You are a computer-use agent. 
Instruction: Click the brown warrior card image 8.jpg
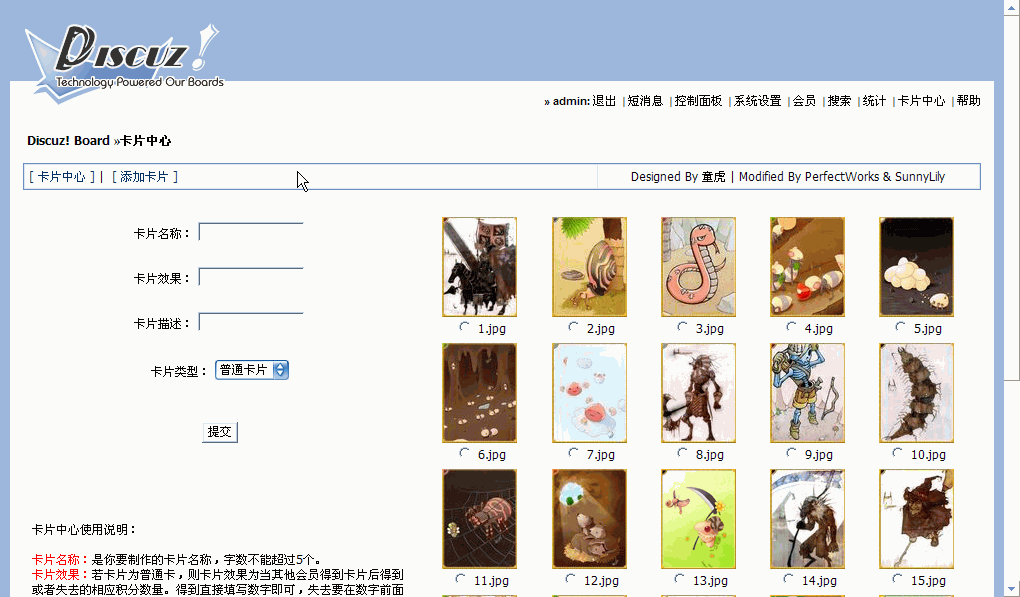point(698,393)
